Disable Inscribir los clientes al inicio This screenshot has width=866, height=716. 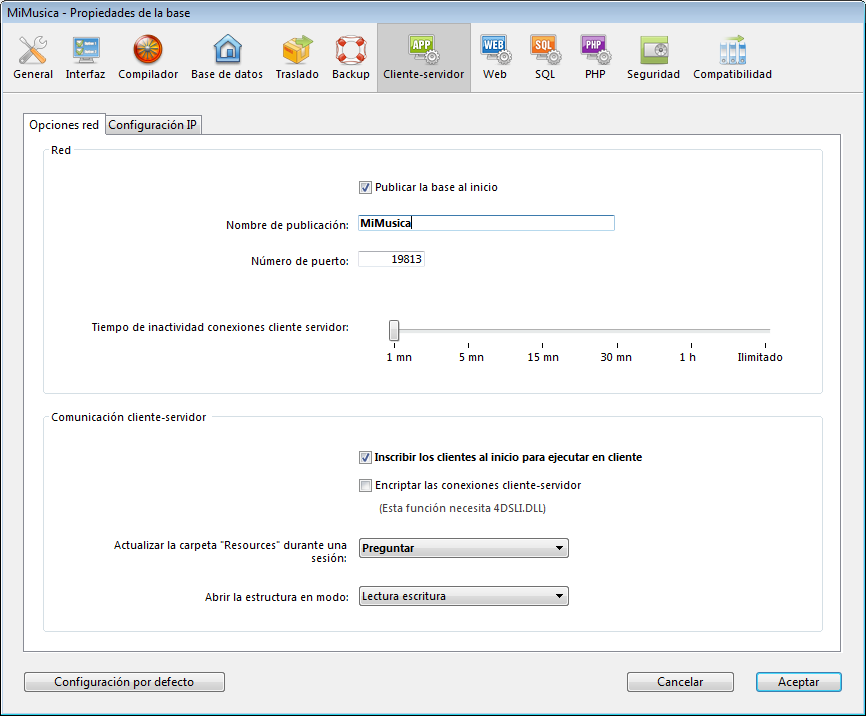click(x=366, y=457)
